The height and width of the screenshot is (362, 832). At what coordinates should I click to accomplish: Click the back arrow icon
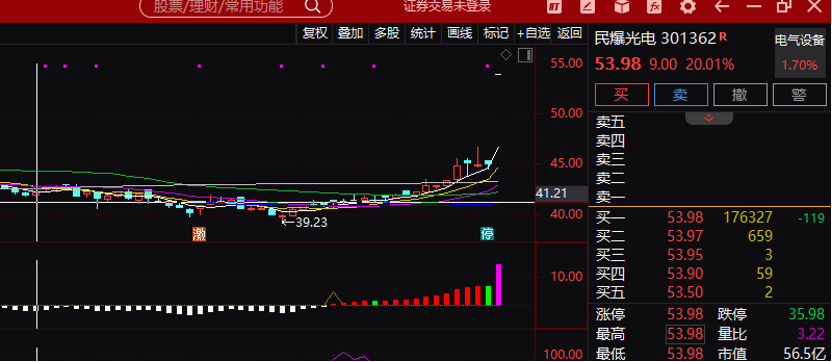pos(722,7)
